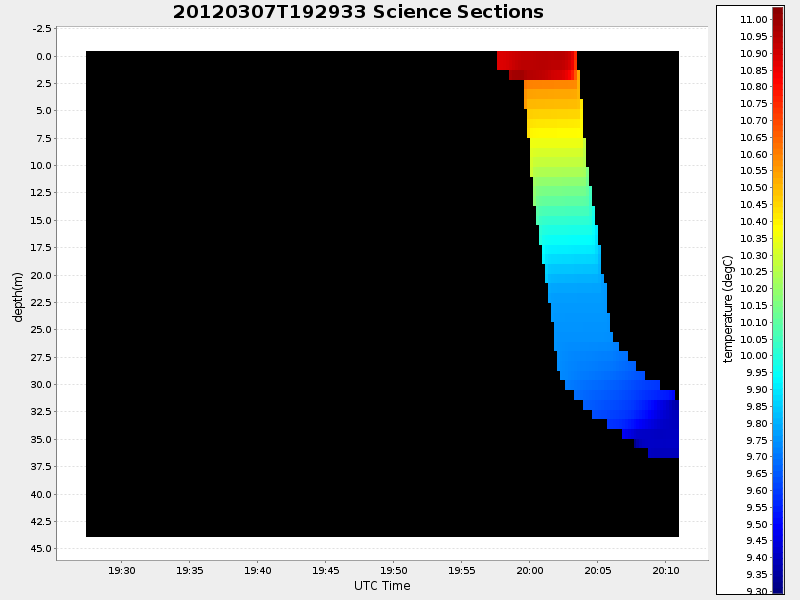
Task: Click the 0.0 depth axis tick label
Action: click(x=44, y=56)
